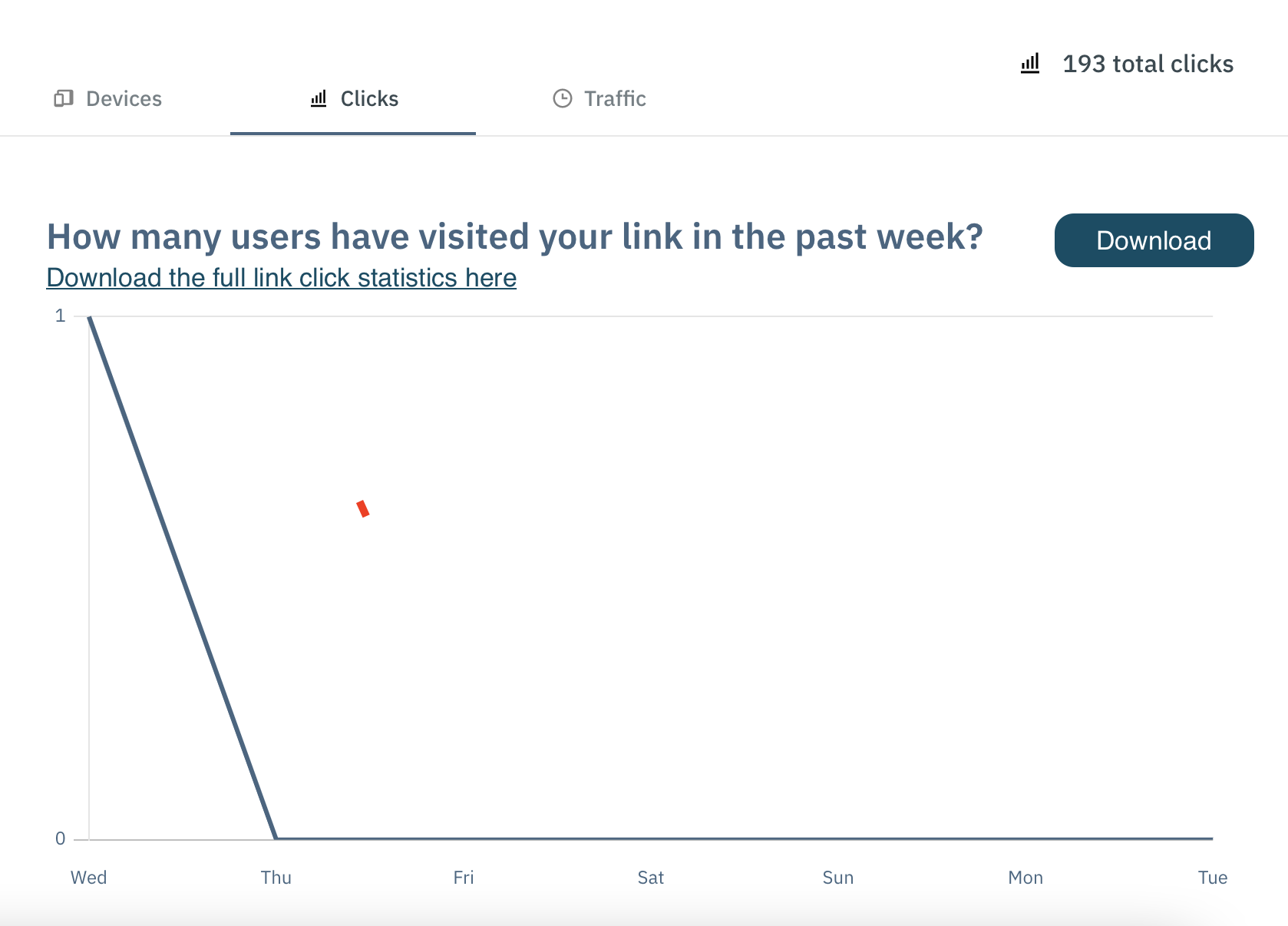Select the statistics icon beside 193 total clicks

[1029, 64]
